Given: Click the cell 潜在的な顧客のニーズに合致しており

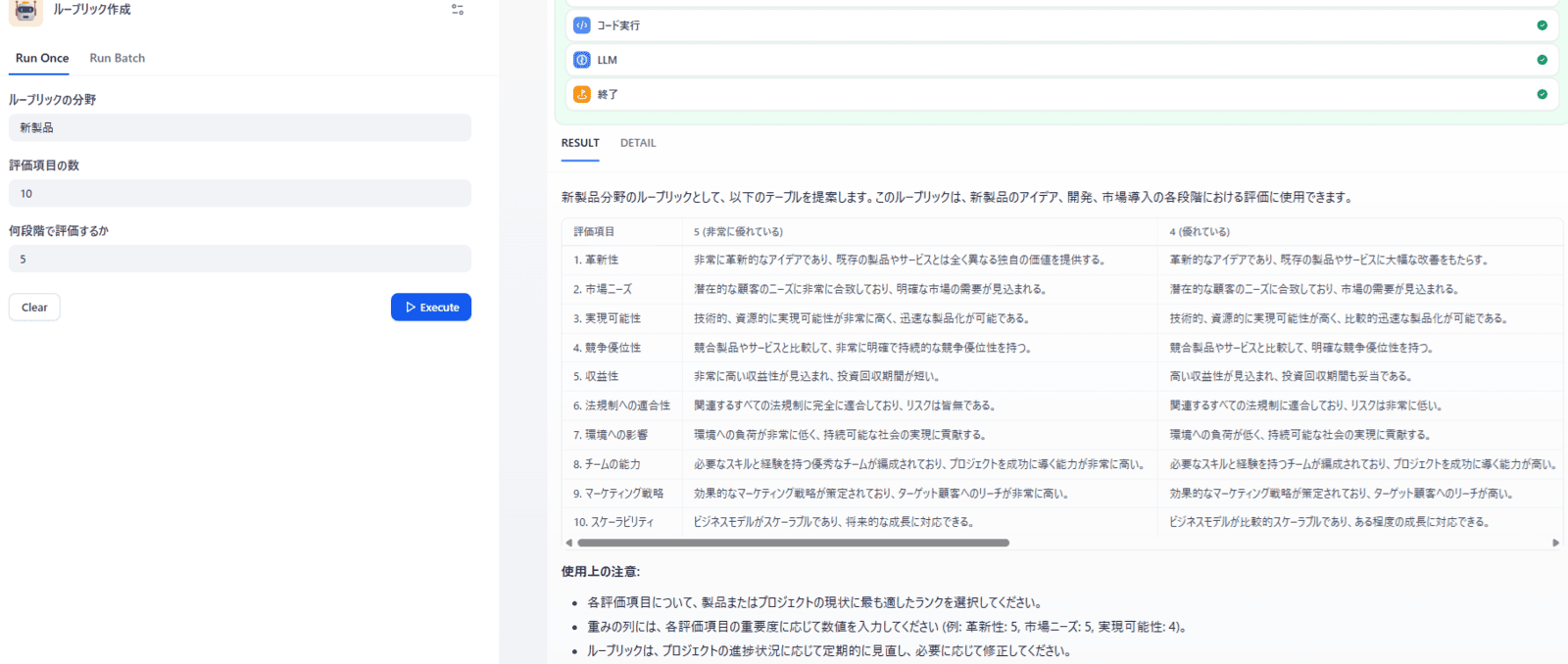Looking at the screenshot, I should click(x=1314, y=290).
